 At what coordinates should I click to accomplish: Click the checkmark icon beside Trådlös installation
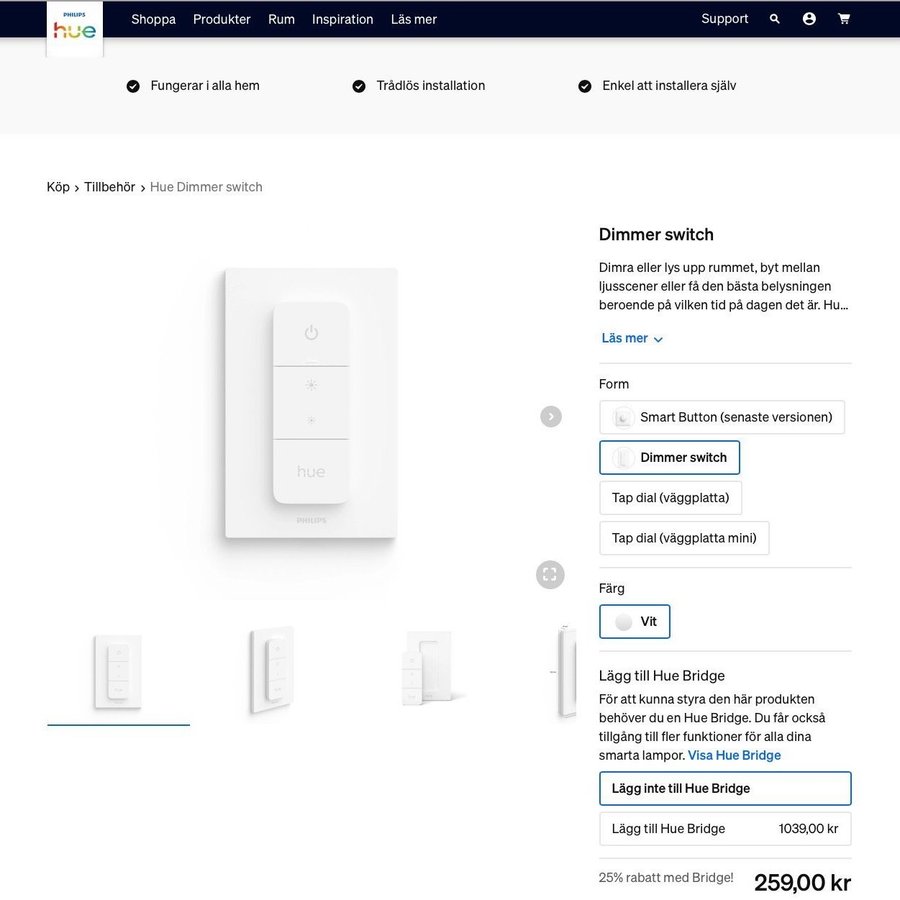pos(359,86)
